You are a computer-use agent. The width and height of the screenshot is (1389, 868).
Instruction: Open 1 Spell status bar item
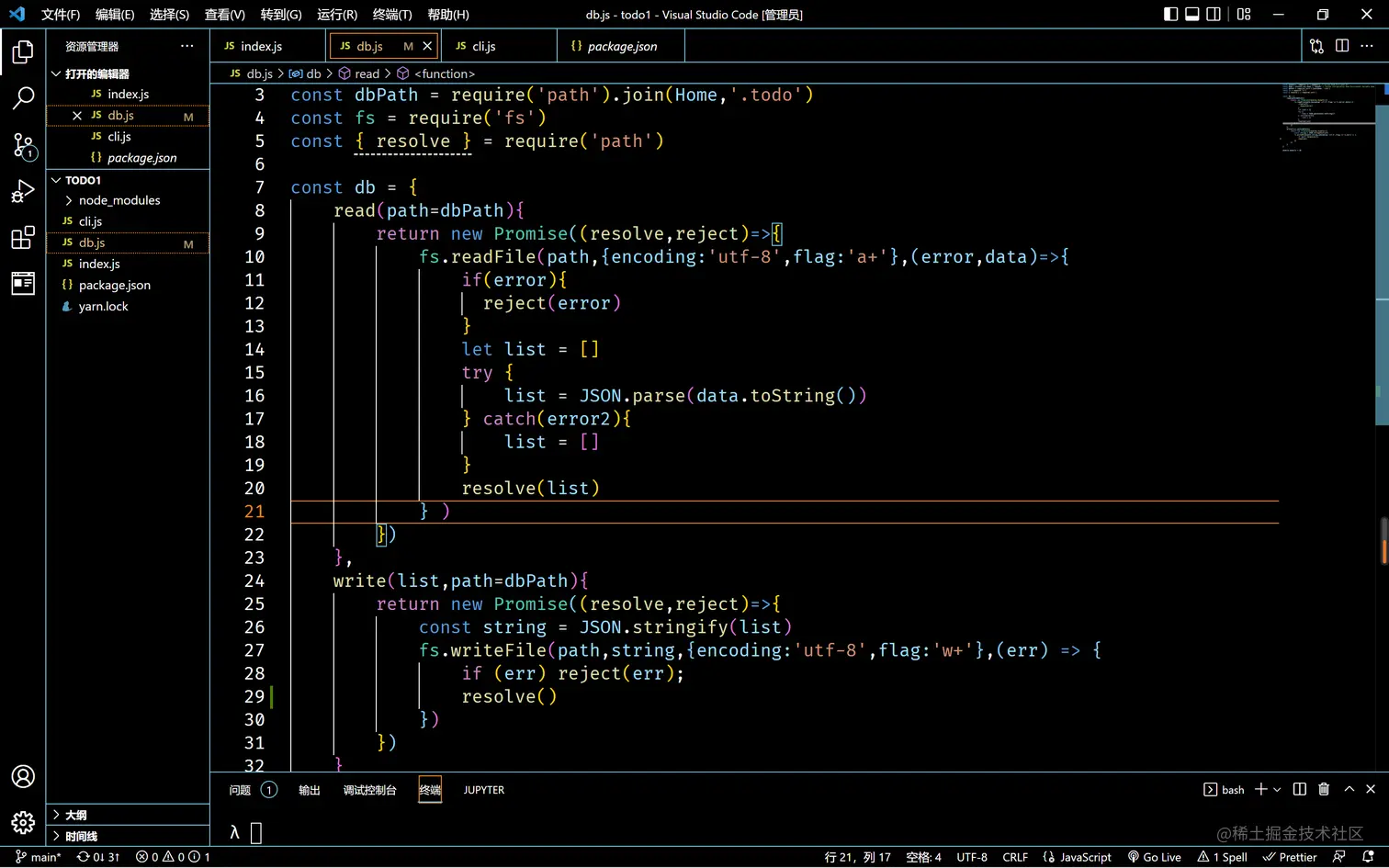[x=1222, y=857]
